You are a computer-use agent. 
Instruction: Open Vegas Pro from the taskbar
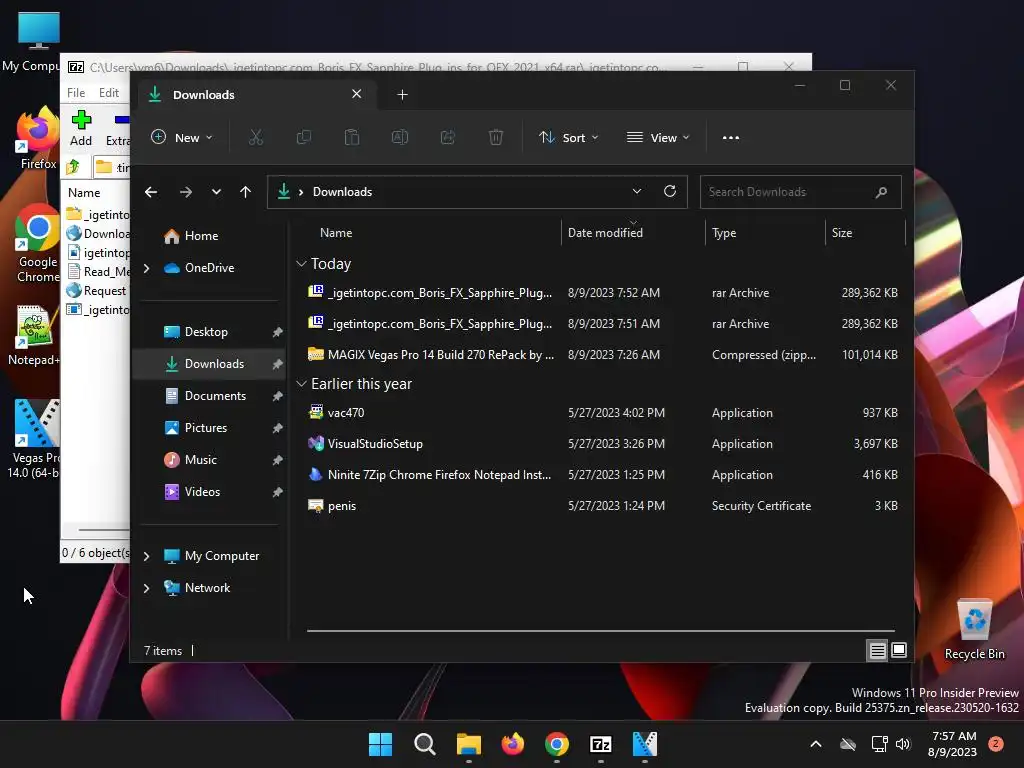click(645, 744)
